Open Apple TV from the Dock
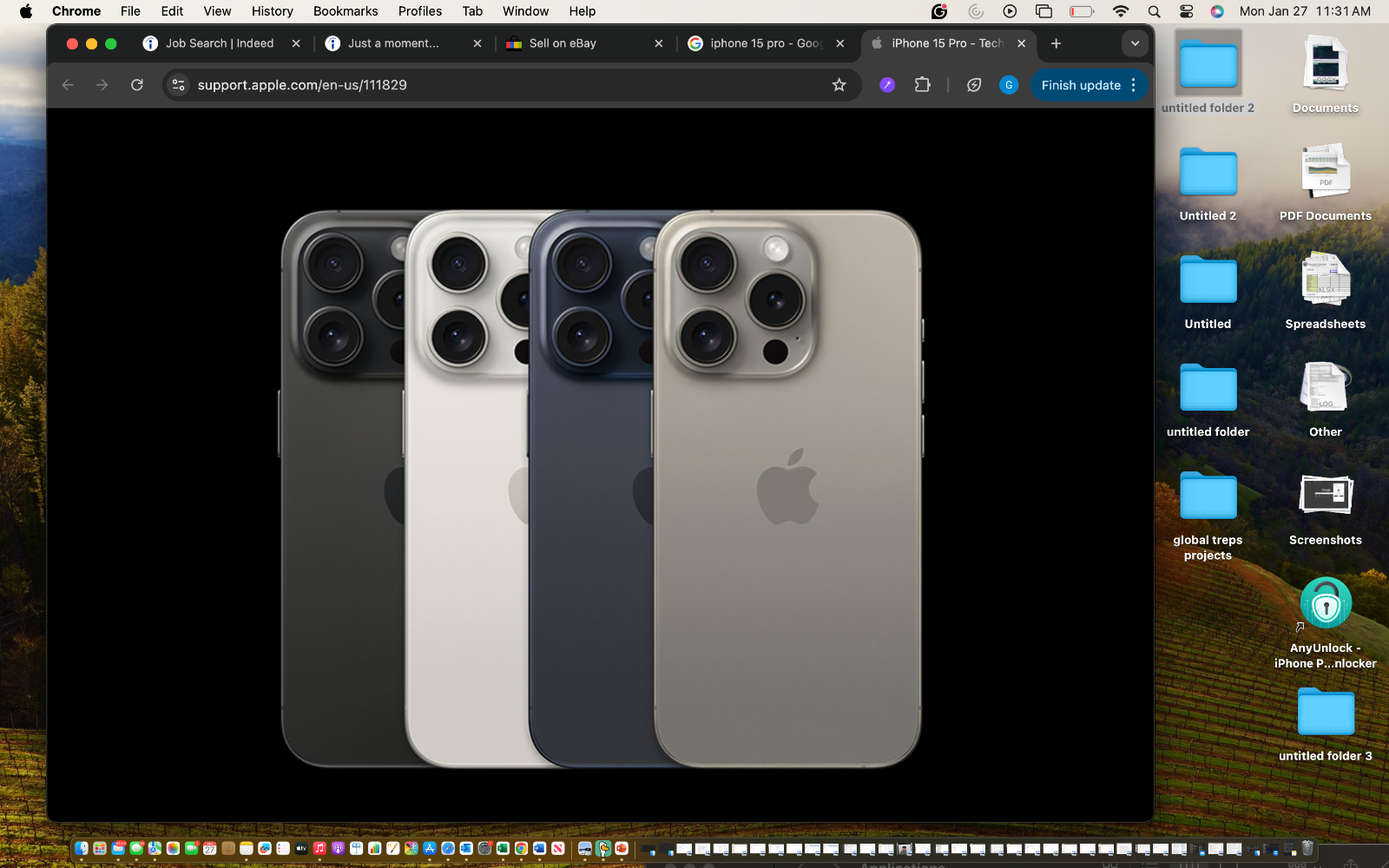The image size is (1389, 868). (301, 848)
